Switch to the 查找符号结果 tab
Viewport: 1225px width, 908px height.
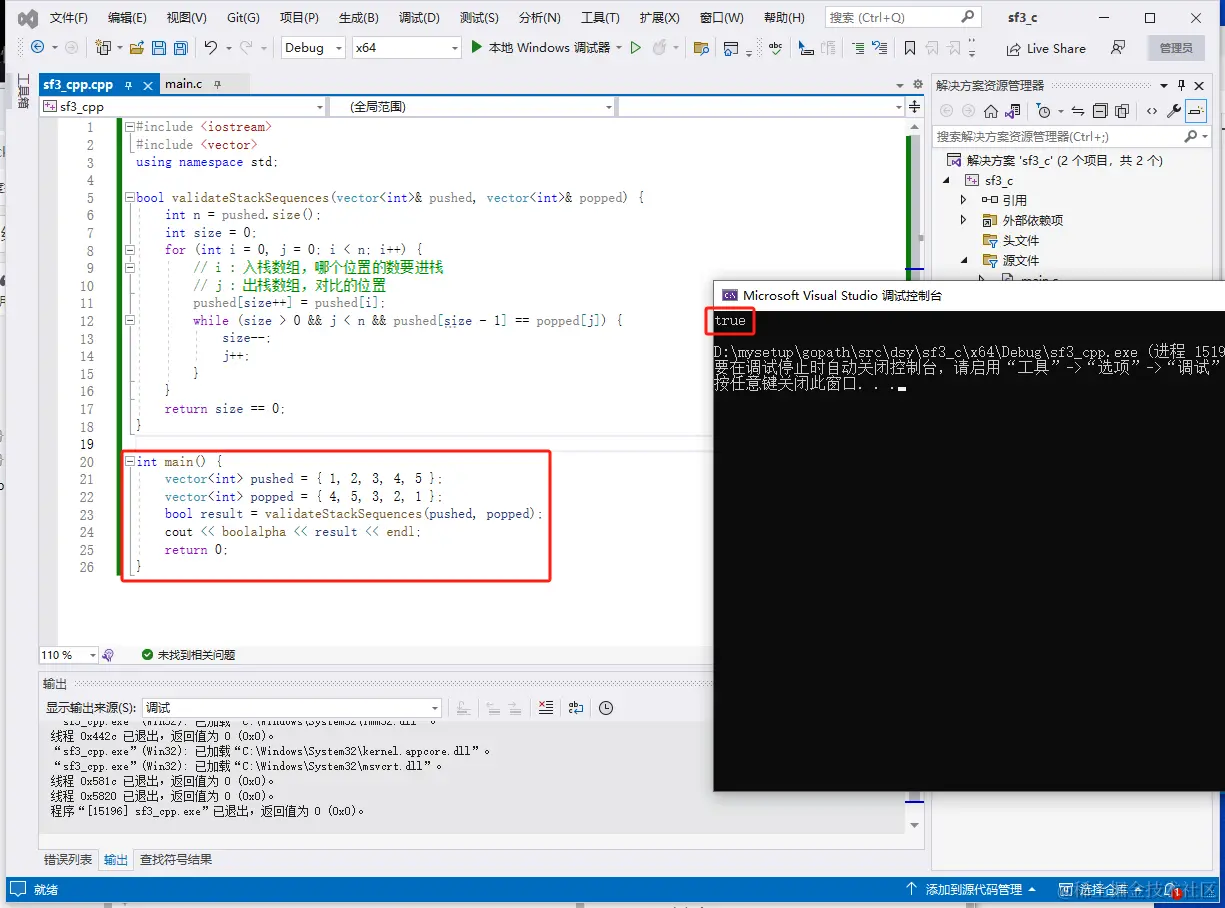[175, 859]
